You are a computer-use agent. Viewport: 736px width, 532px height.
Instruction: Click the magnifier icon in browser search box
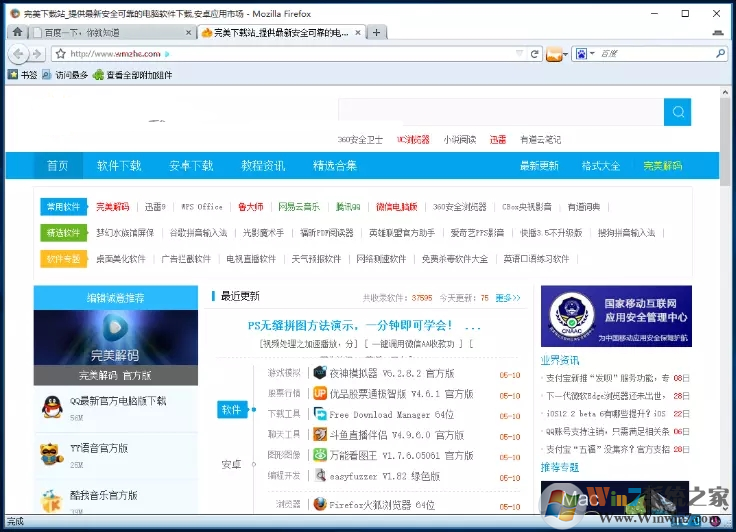720,53
